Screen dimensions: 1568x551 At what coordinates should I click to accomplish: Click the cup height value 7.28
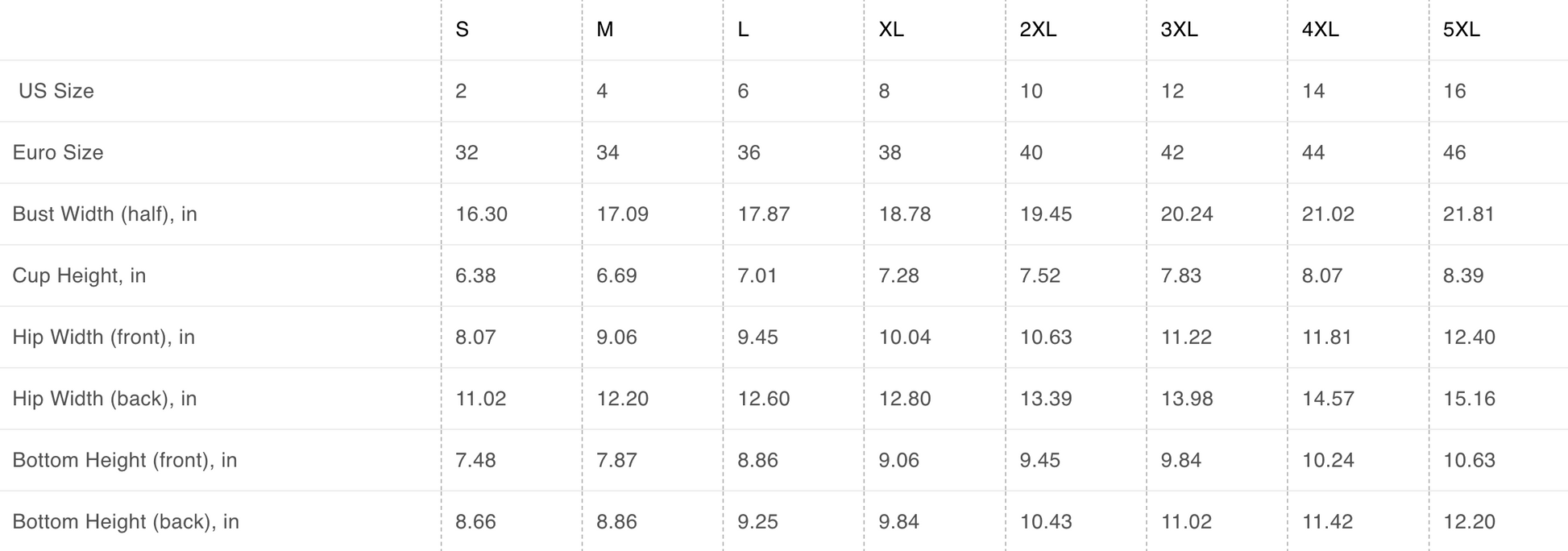[x=898, y=275]
